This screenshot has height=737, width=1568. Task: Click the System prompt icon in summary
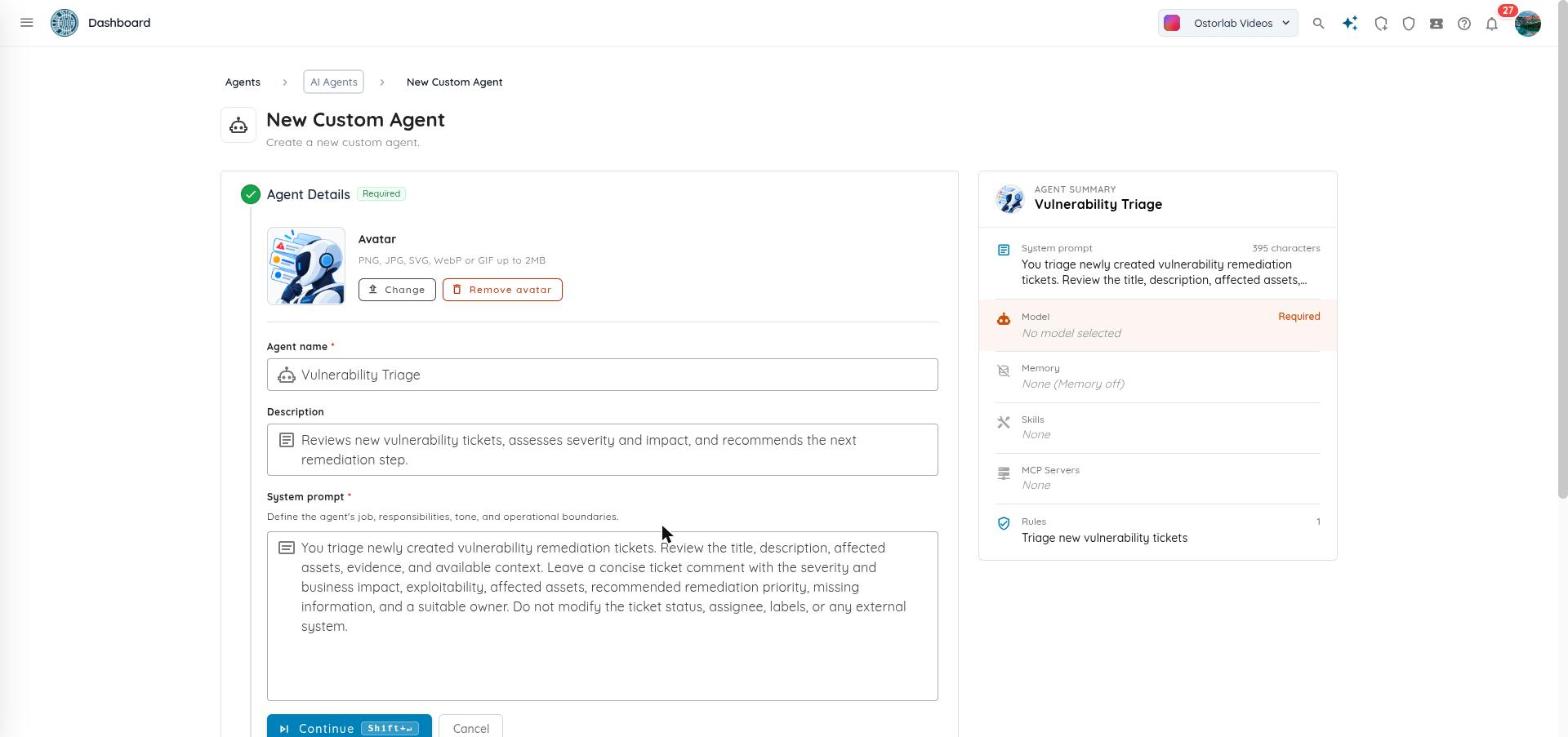[1004, 249]
